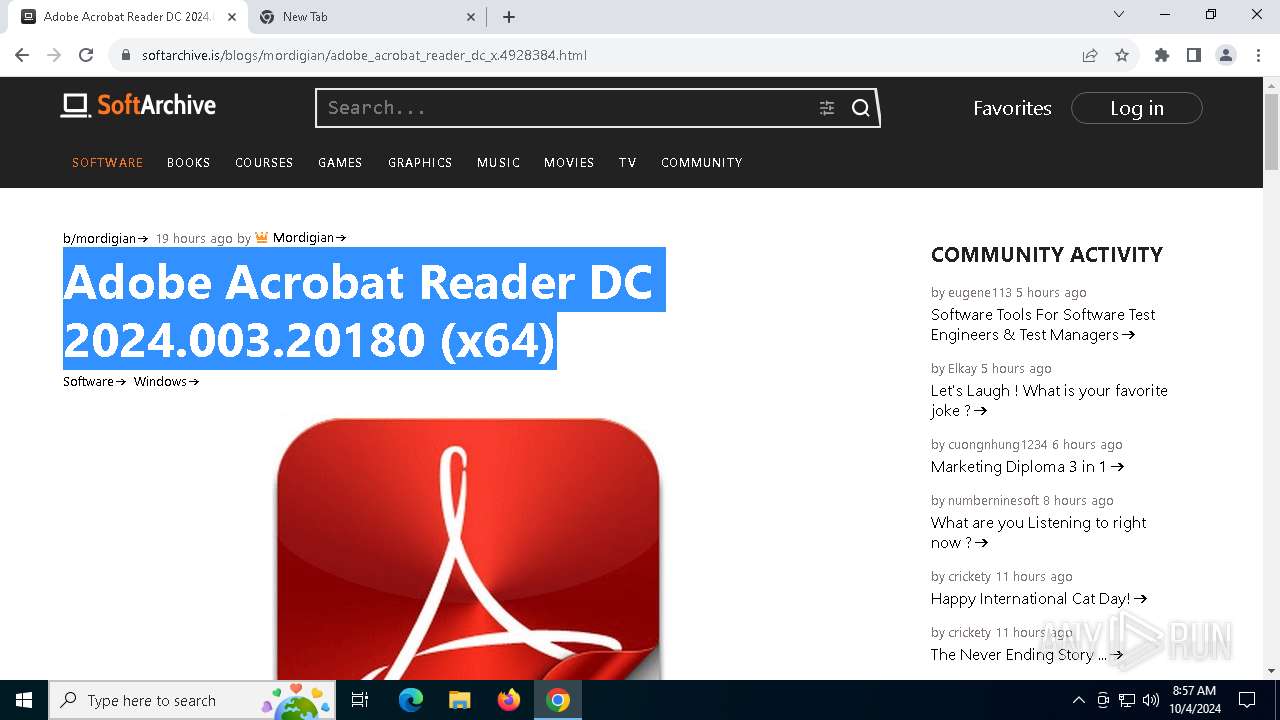Screen dimensions: 1280x720
Task: Click the Log in button
Action: click(x=1136, y=108)
